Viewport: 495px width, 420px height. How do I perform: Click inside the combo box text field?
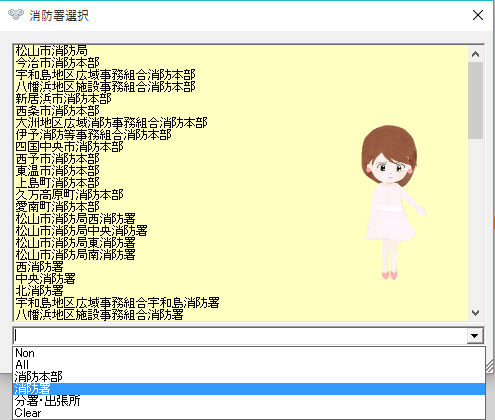pyautogui.click(x=240, y=336)
